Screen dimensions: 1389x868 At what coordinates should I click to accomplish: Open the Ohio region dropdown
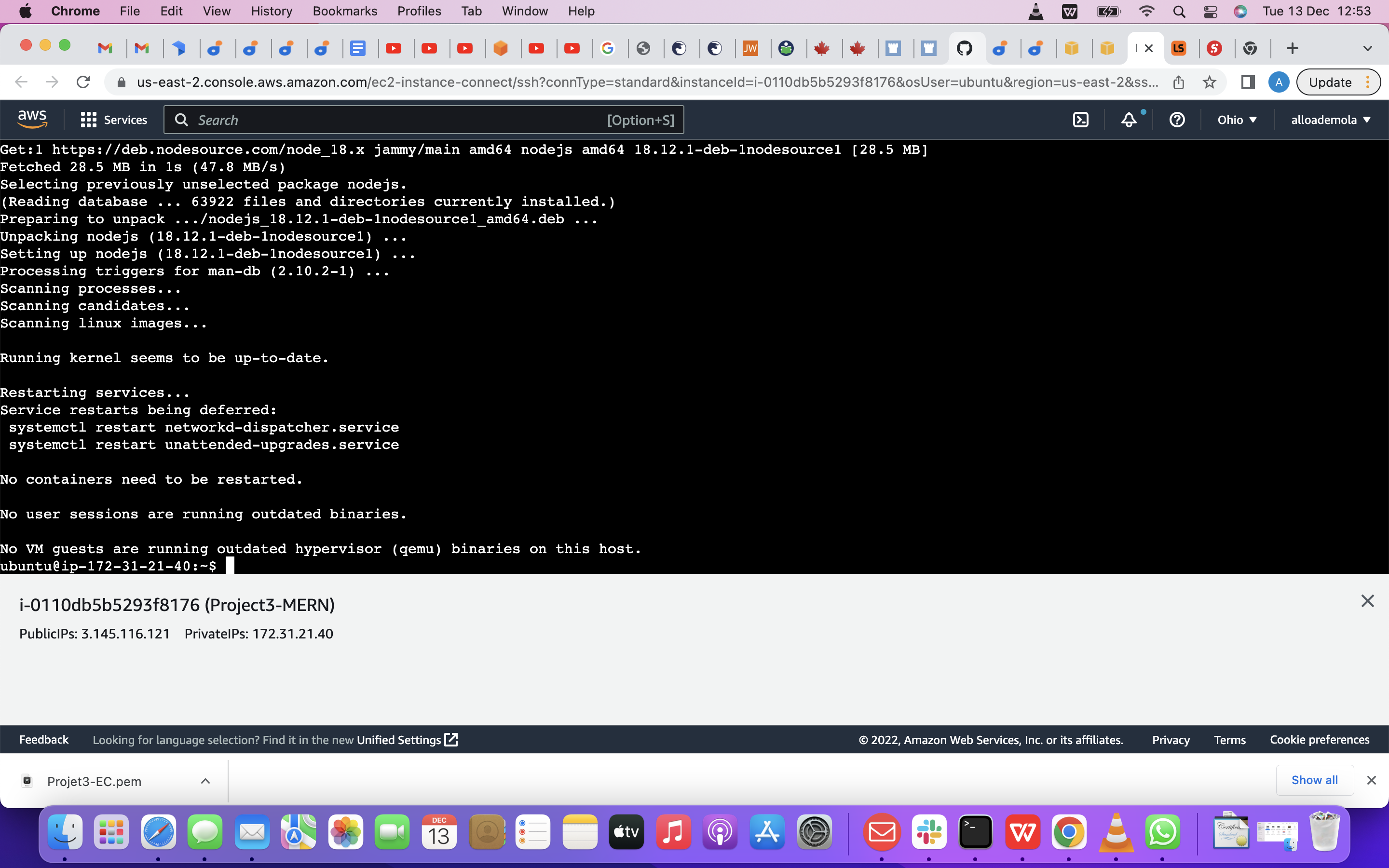(1237, 120)
